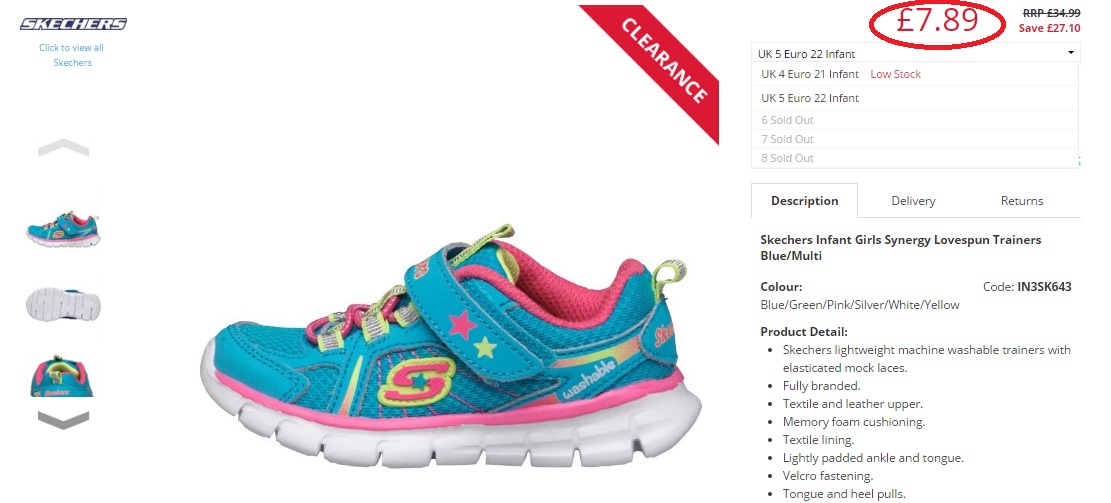Screen dimensions: 1111x503
Task: Switch to the Returns tab
Action: 1022,200
